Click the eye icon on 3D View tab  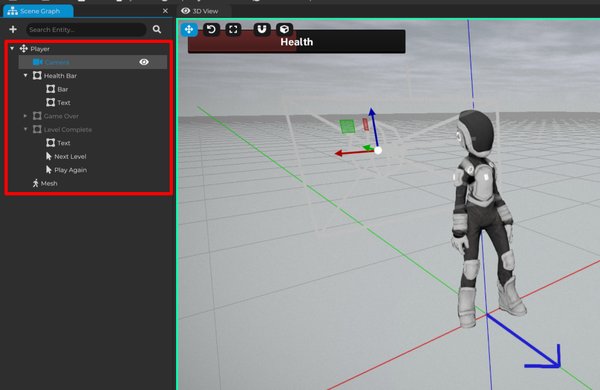[186, 11]
